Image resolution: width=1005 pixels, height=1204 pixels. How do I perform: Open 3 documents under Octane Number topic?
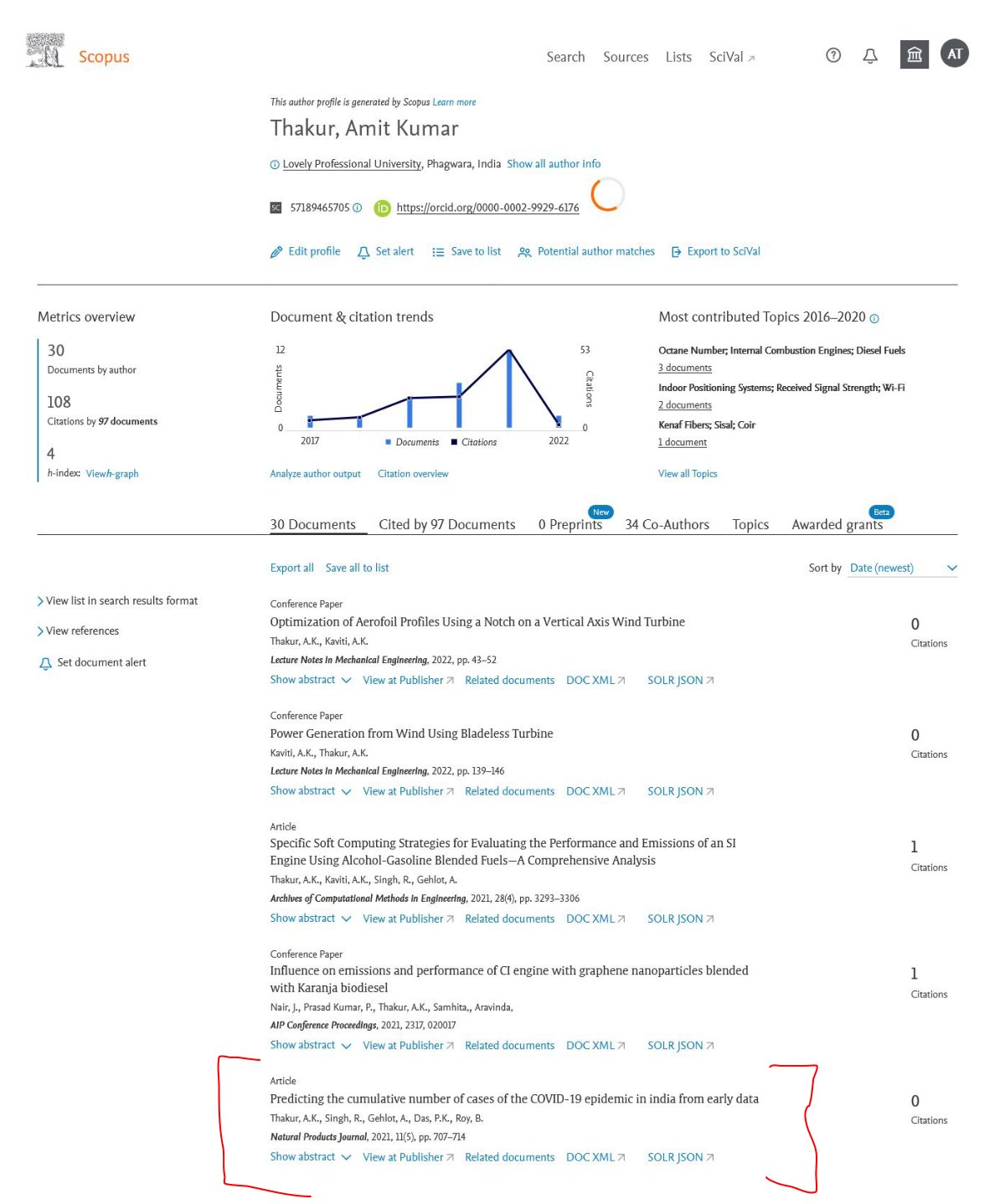(685, 368)
